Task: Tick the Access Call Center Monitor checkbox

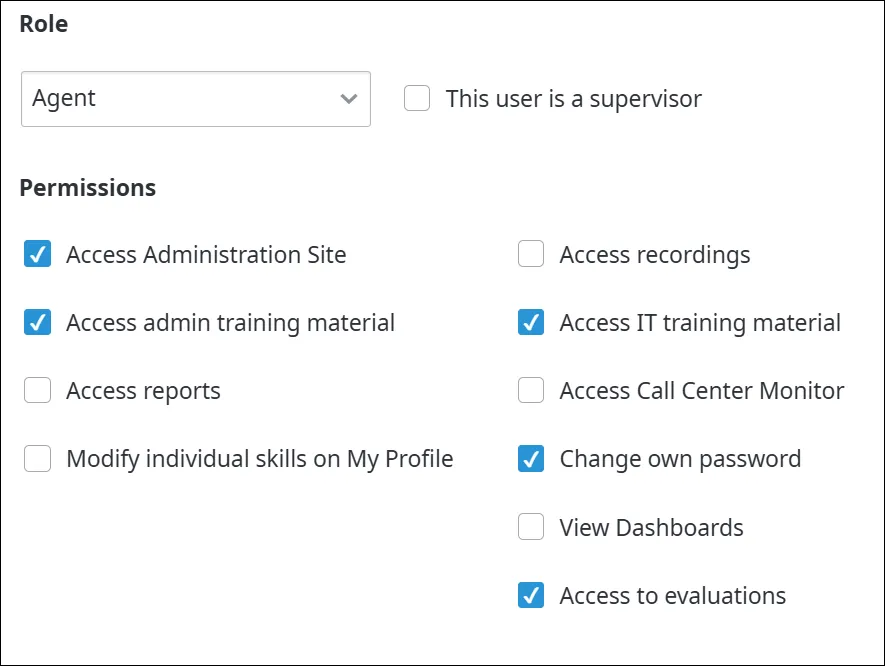Action: coord(531,390)
